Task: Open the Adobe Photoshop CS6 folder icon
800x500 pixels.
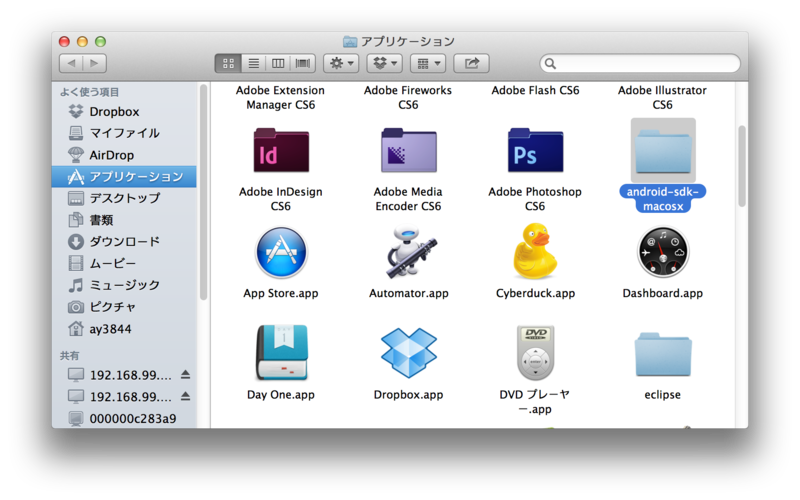Action: coord(535,150)
